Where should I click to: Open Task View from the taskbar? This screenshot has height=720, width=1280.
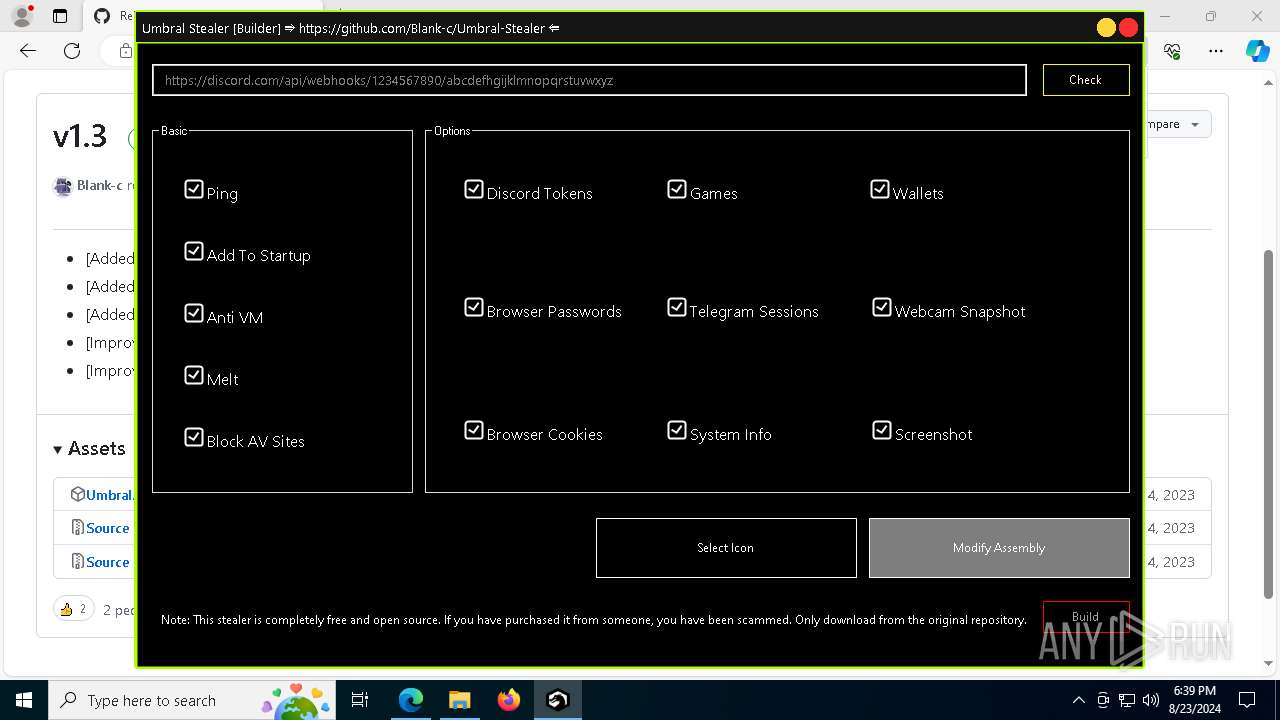[361, 700]
